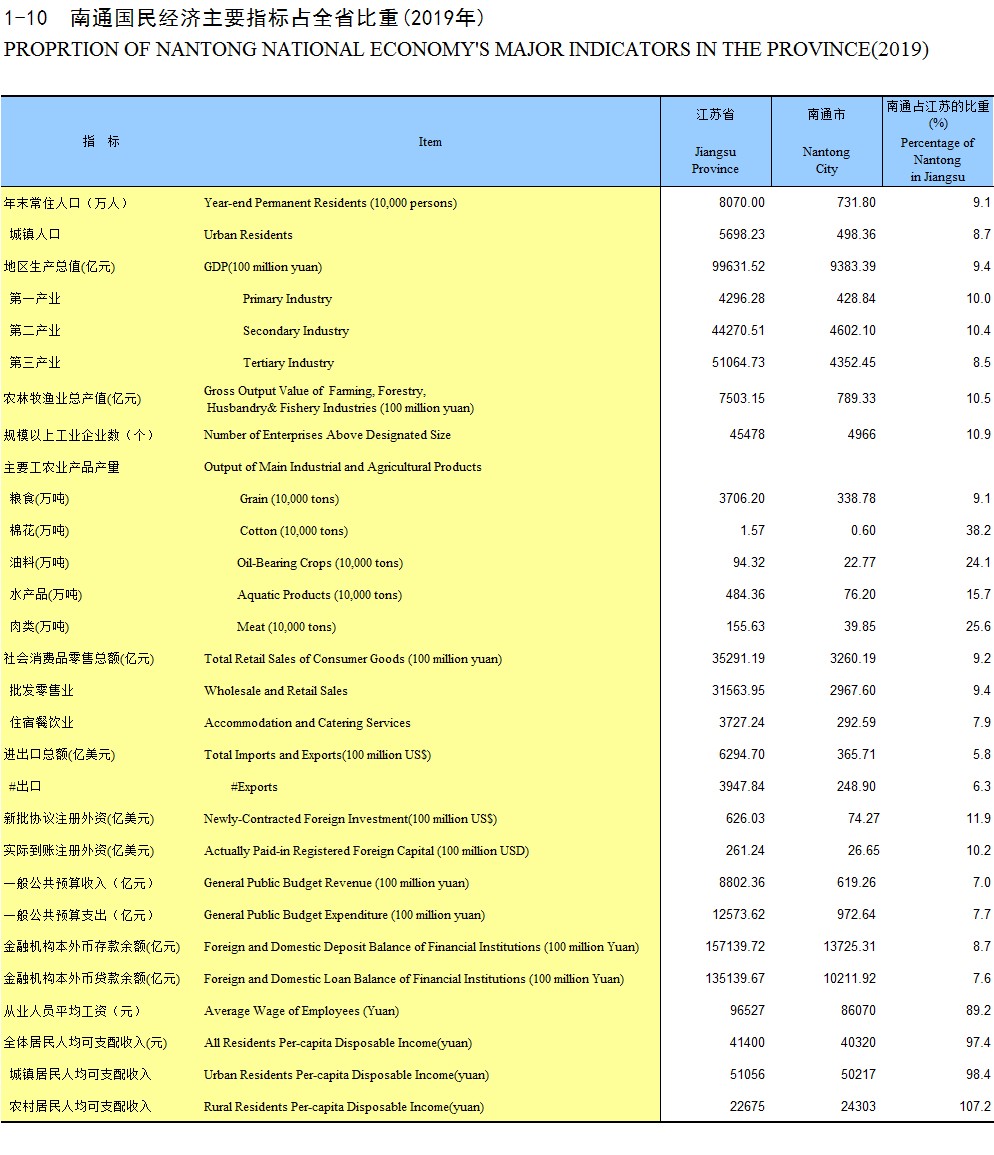Click 'Total Imports and Exports(100 million US$)'

click(317, 755)
